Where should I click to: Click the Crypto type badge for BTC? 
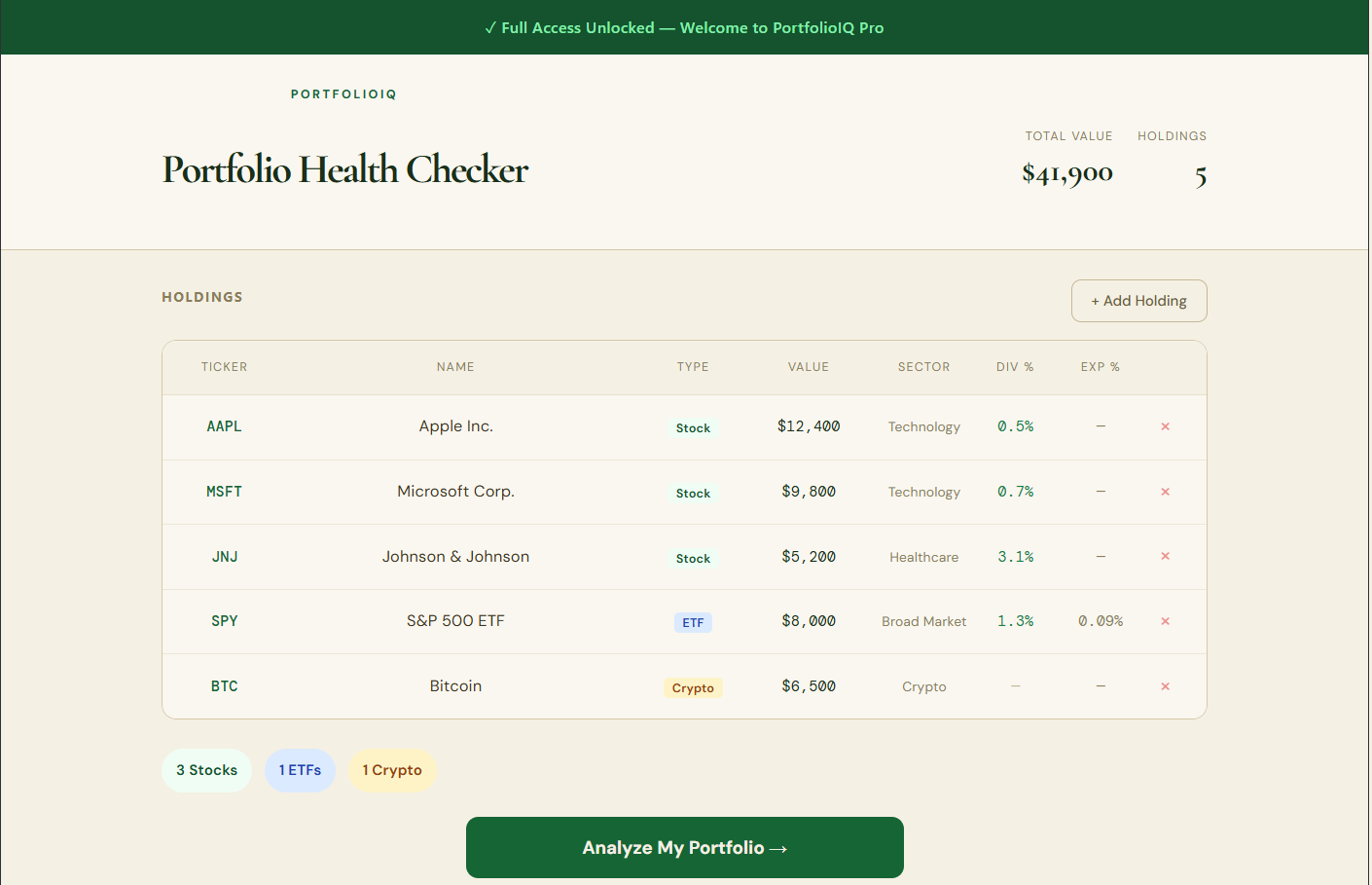(693, 688)
